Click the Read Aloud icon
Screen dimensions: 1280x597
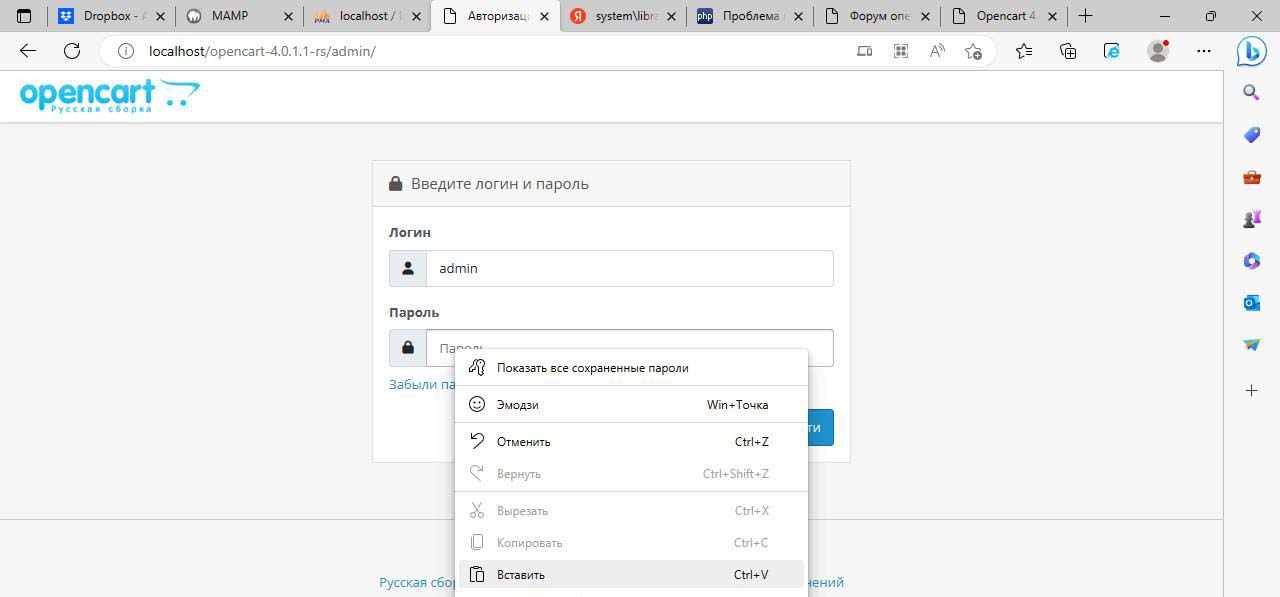(937, 51)
